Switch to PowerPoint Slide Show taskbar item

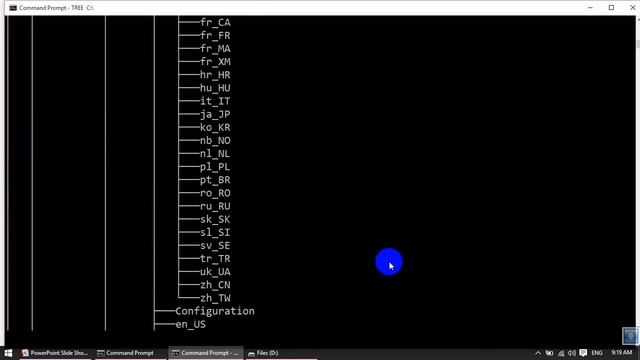pos(55,353)
